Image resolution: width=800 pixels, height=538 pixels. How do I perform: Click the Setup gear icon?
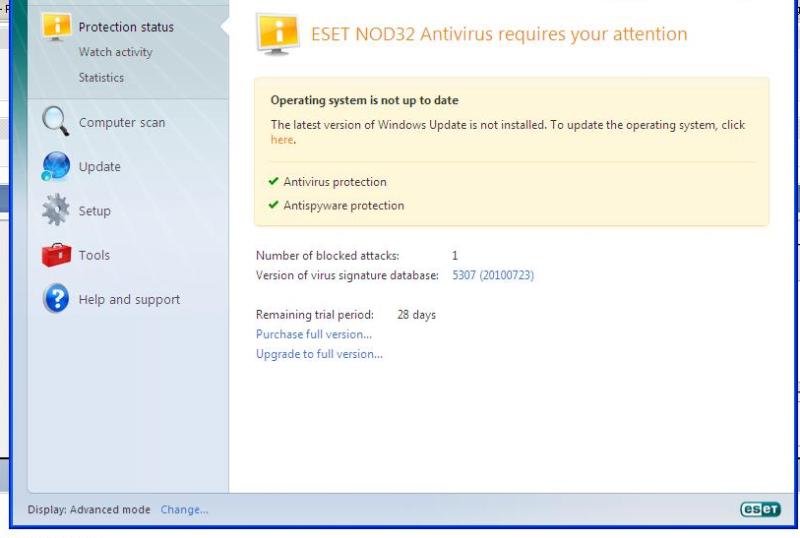click(x=56, y=210)
